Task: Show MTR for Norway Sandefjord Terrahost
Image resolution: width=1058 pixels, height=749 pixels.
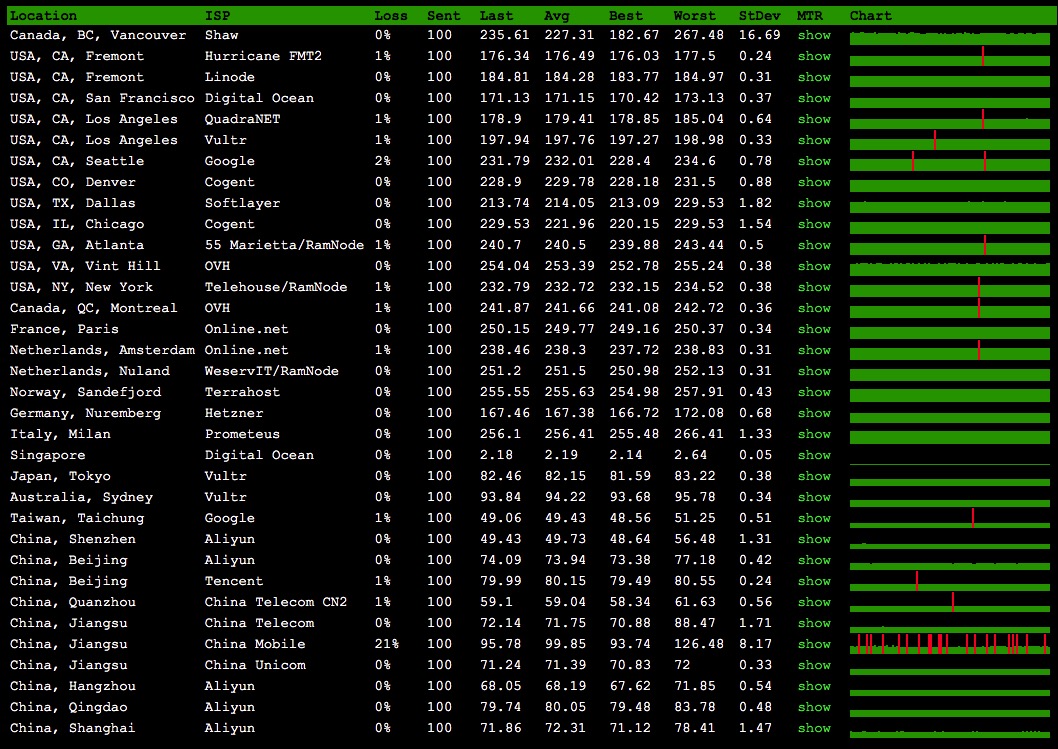Action: (x=814, y=392)
